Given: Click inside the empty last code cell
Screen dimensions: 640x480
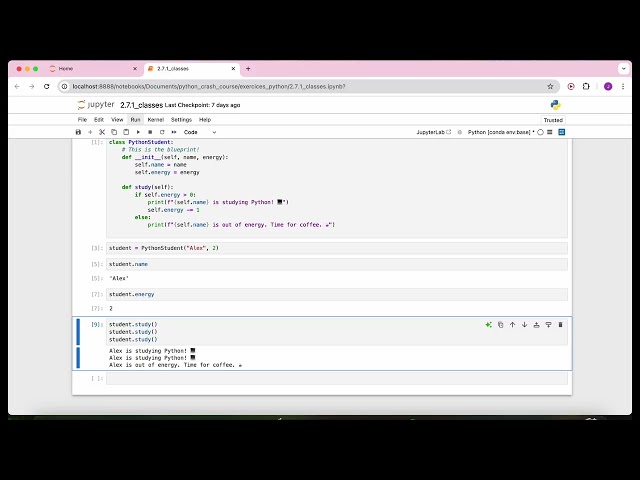Looking at the screenshot, I should click(337, 378).
